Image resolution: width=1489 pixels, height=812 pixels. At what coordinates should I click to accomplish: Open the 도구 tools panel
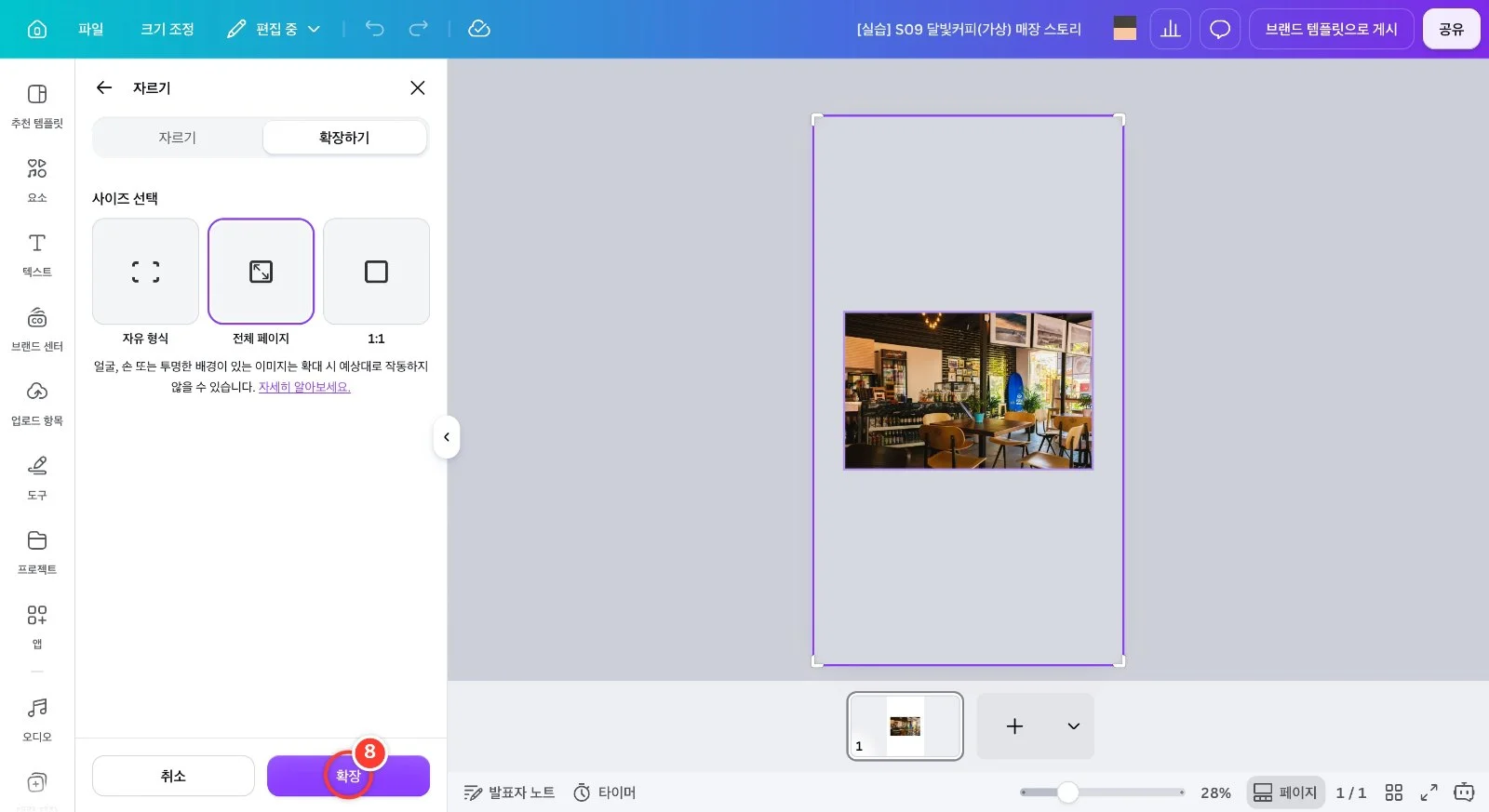37,478
